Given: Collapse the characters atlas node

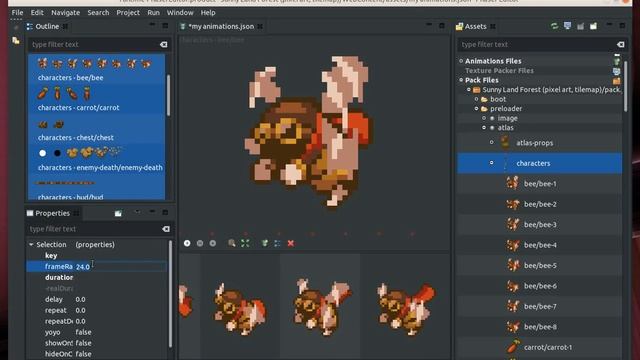Looking at the screenshot, I should (491, 163).
